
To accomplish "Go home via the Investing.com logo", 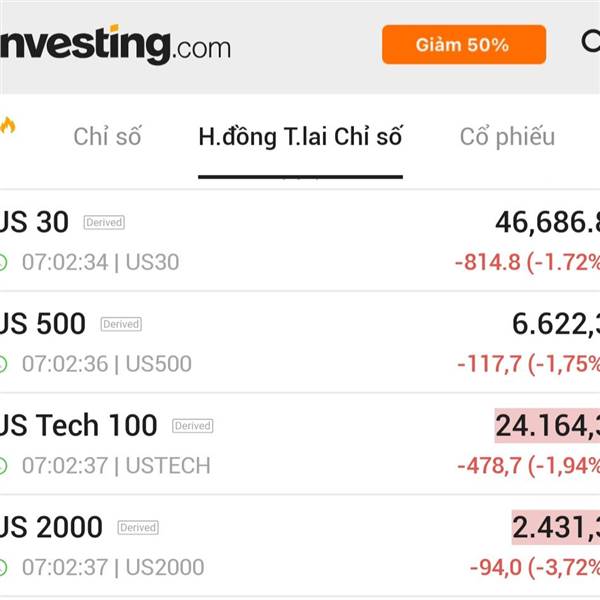I will [x=115, y=45].
